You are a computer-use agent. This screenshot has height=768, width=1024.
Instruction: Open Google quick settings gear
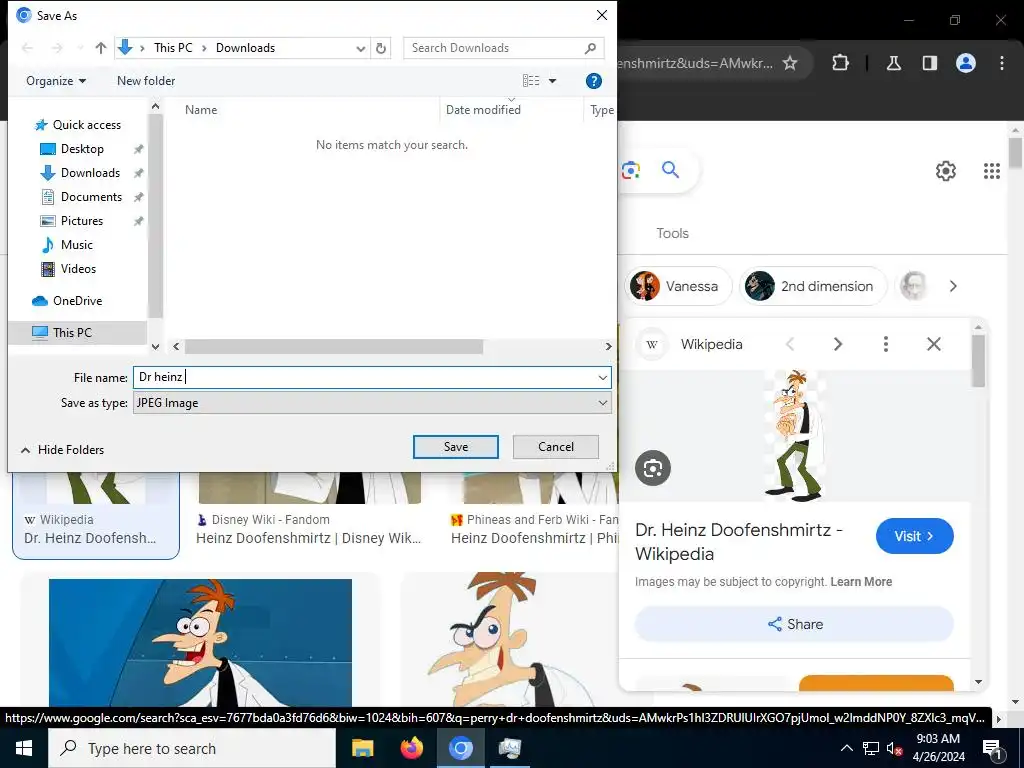click(x=946, y=171)
